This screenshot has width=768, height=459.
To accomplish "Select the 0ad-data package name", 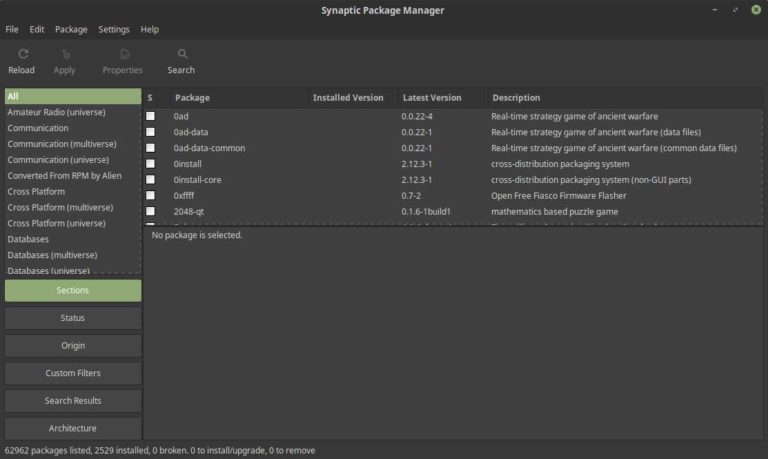I will tap(191, 132).
